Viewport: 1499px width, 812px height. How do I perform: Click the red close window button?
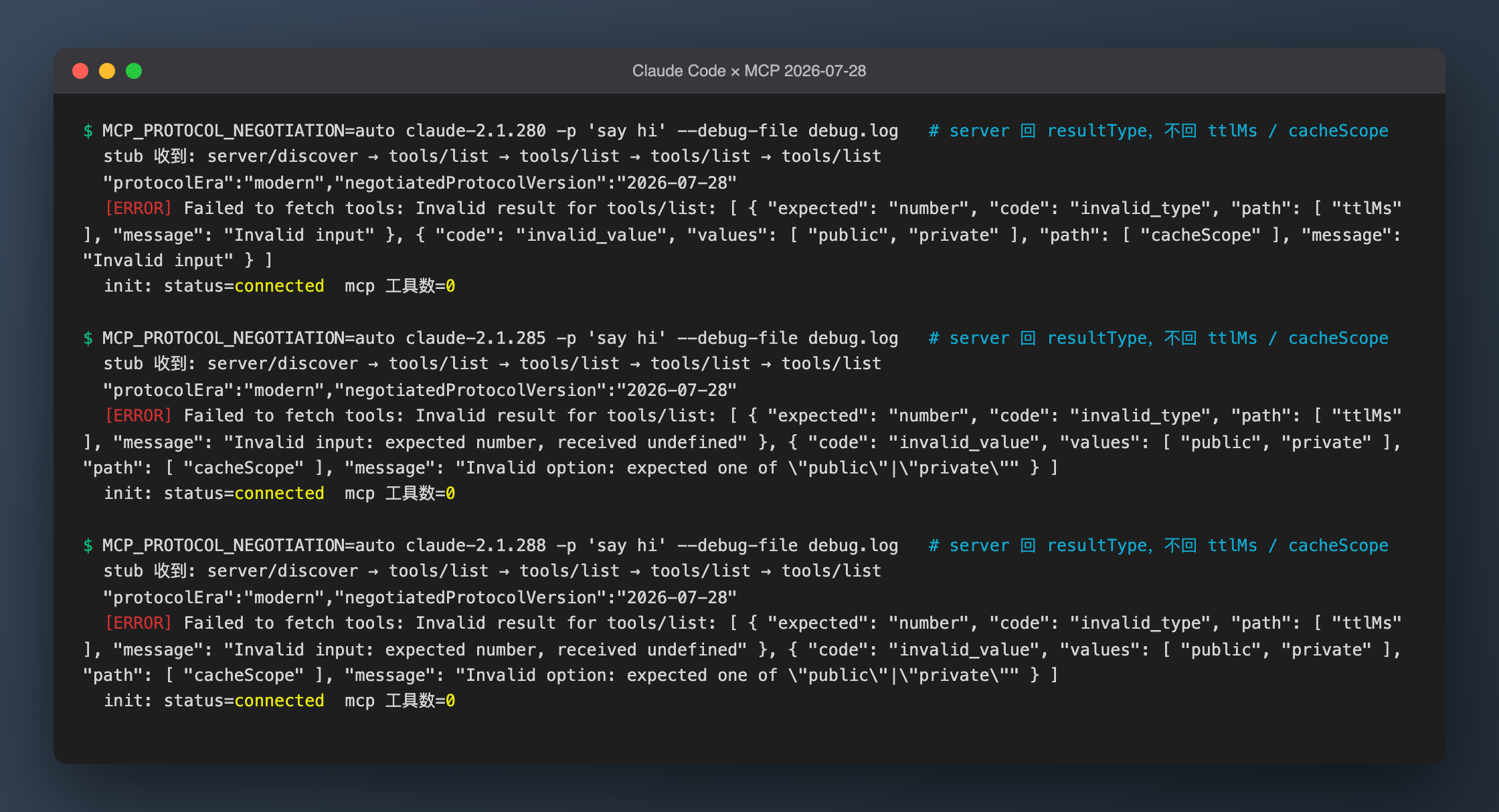click(x=80, y=71)
